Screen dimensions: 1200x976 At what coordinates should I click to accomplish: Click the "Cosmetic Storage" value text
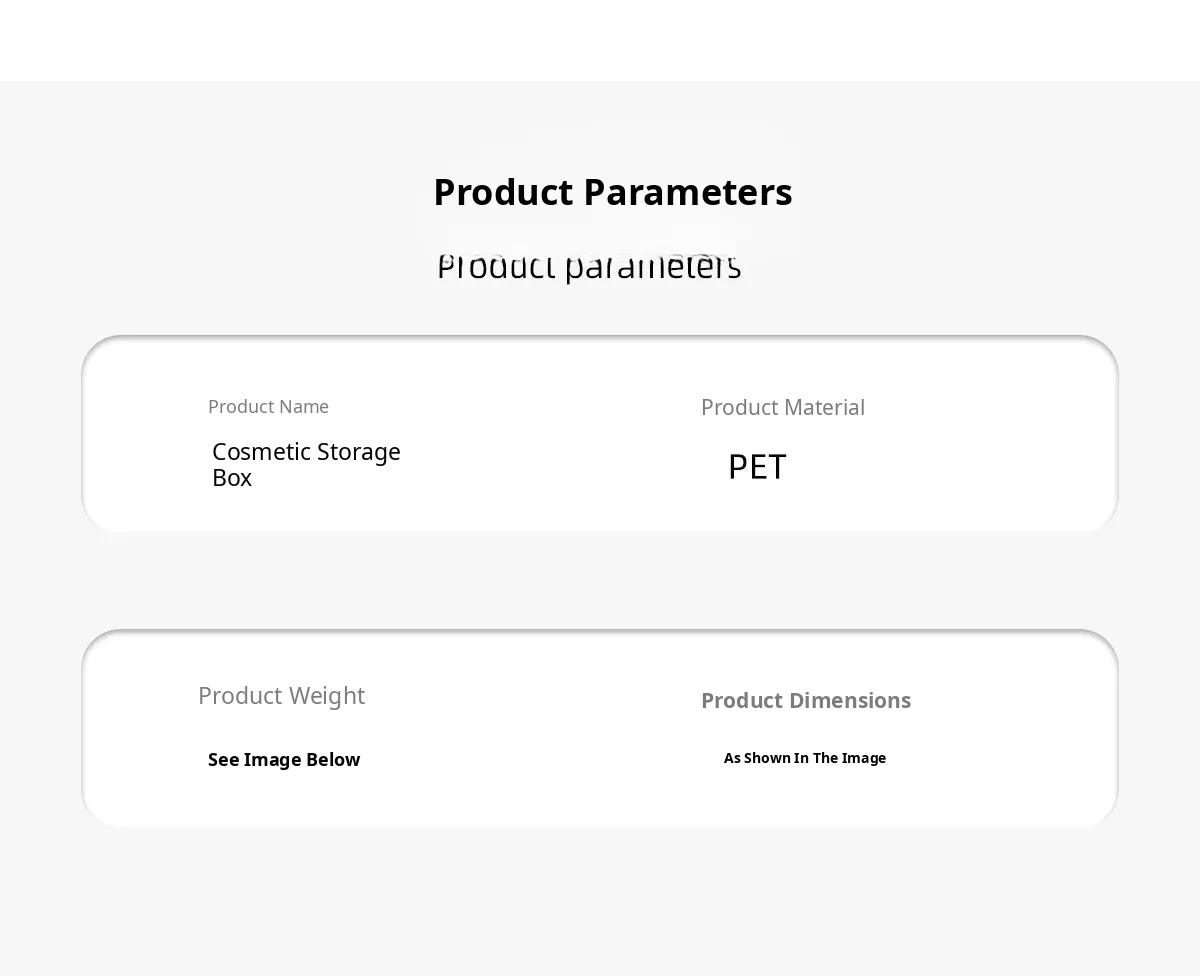tap(306, 452)
